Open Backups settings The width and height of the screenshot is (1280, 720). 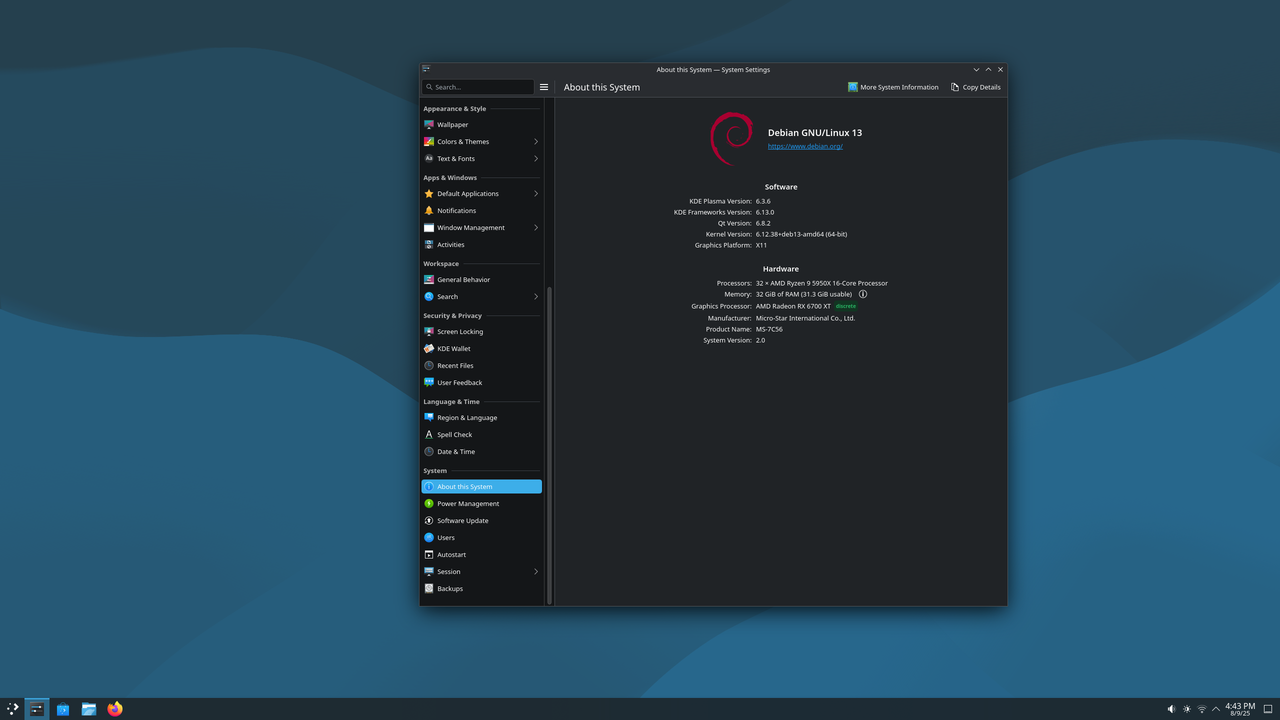click(x=481, y=589)
